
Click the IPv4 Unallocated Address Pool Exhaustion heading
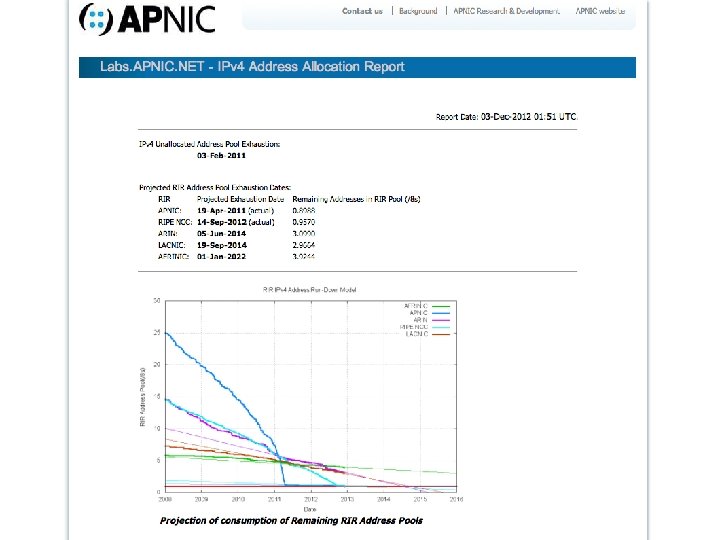point(209,144)
